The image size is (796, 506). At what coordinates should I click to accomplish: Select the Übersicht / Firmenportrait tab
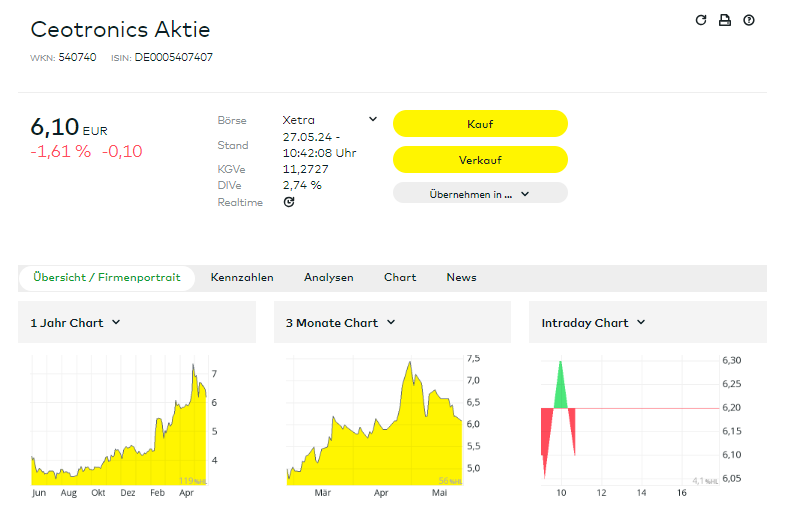[107, 278]
